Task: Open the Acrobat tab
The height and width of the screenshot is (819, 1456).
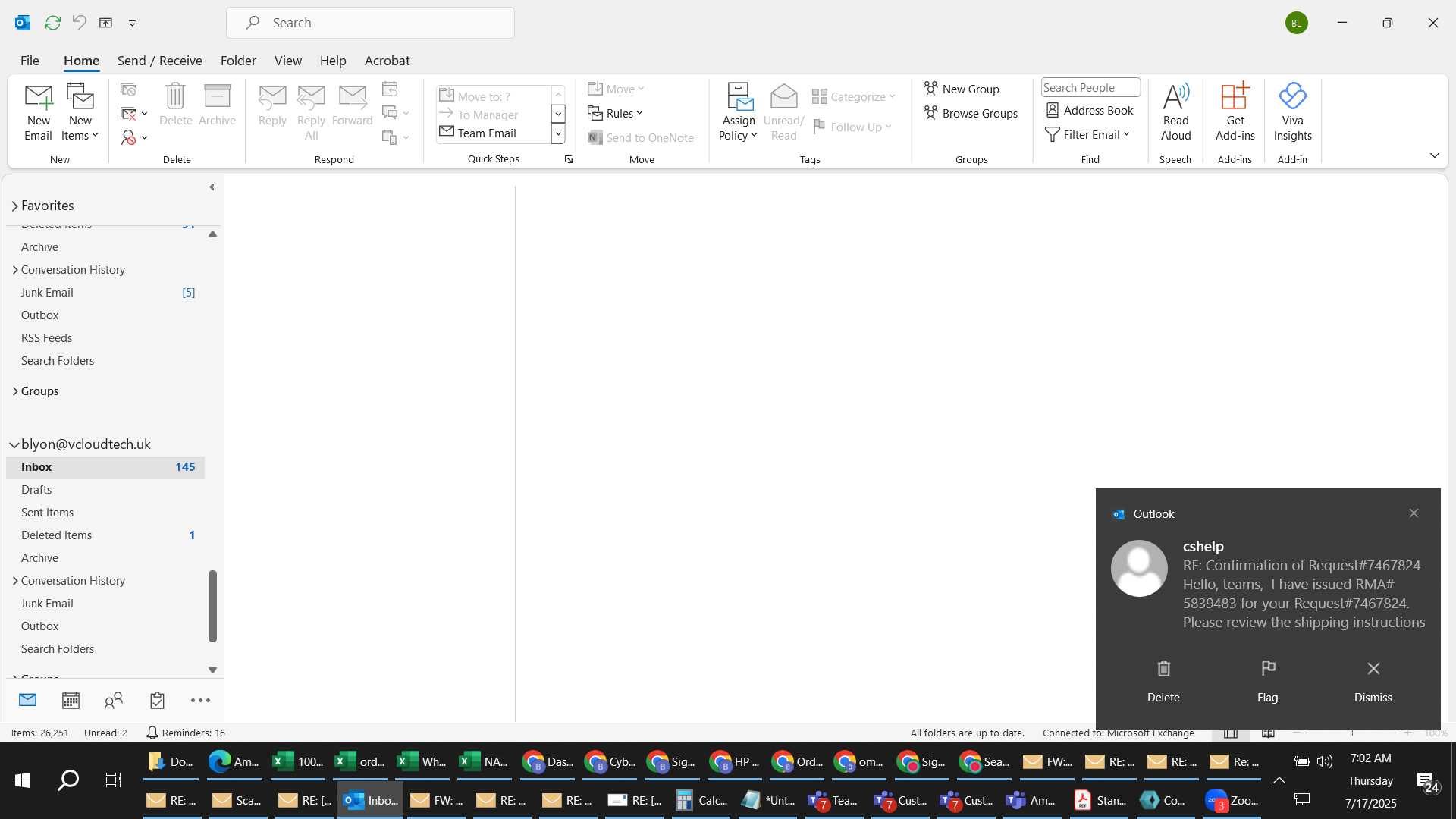Action: 387,61
